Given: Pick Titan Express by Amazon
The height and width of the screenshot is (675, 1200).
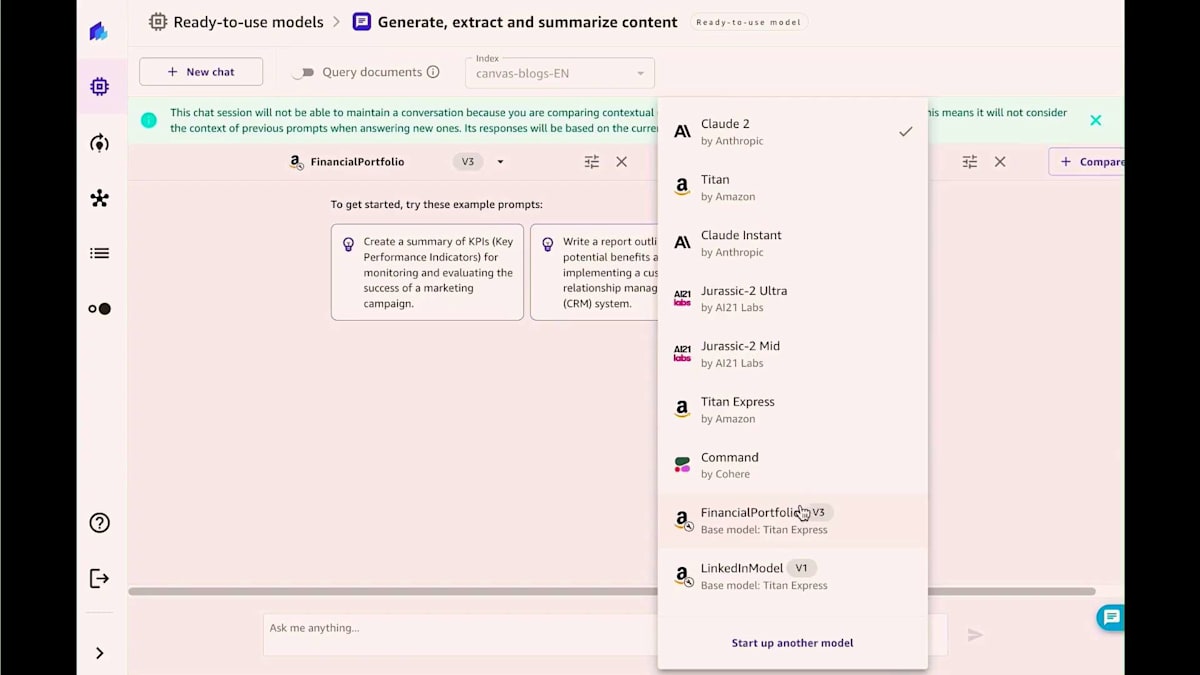Looking at the screenshot, I should point(793,410).
